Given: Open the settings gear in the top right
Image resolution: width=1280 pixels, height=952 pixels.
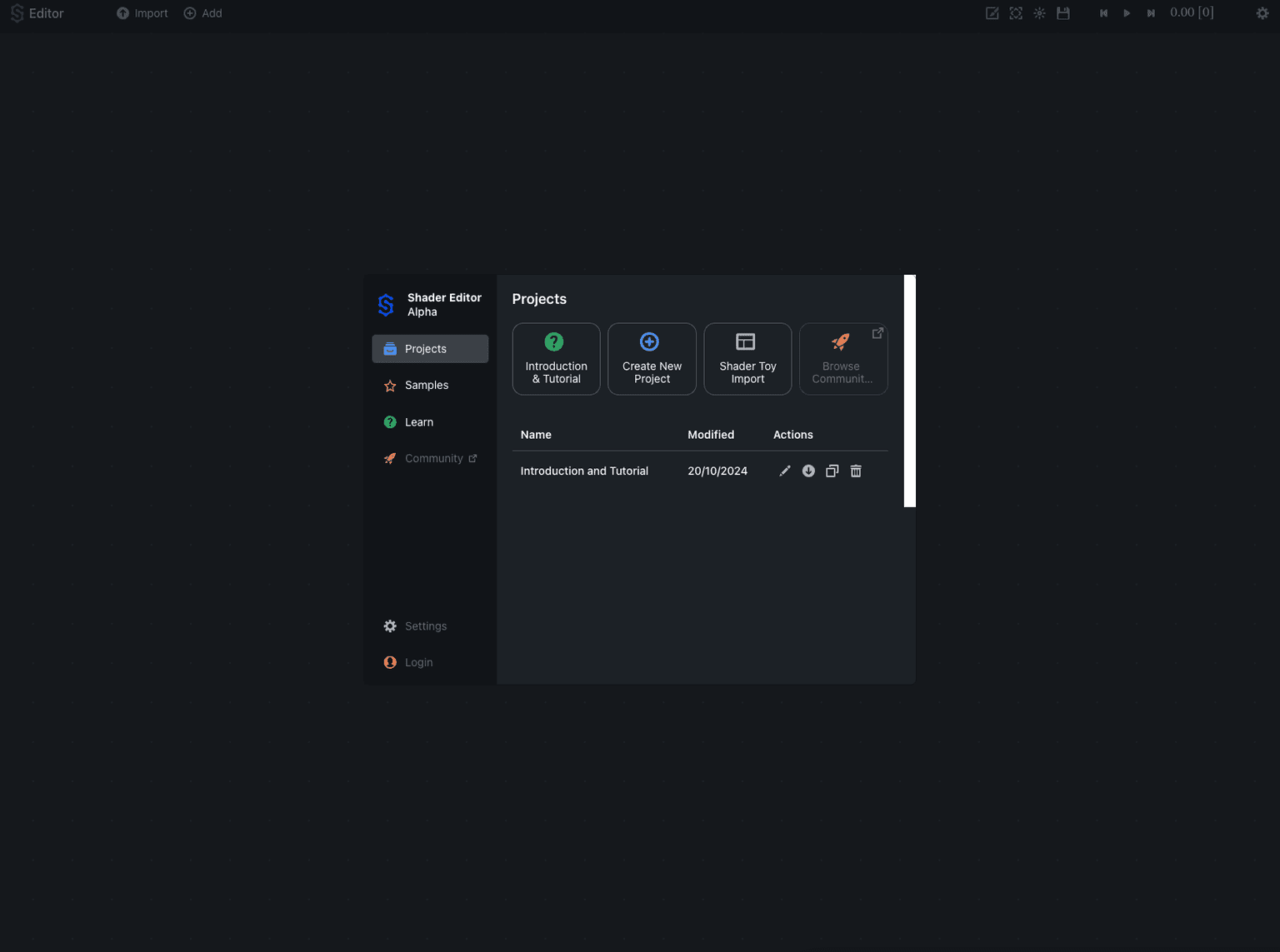Looking at the screenshot, I should coord(1262,12).
